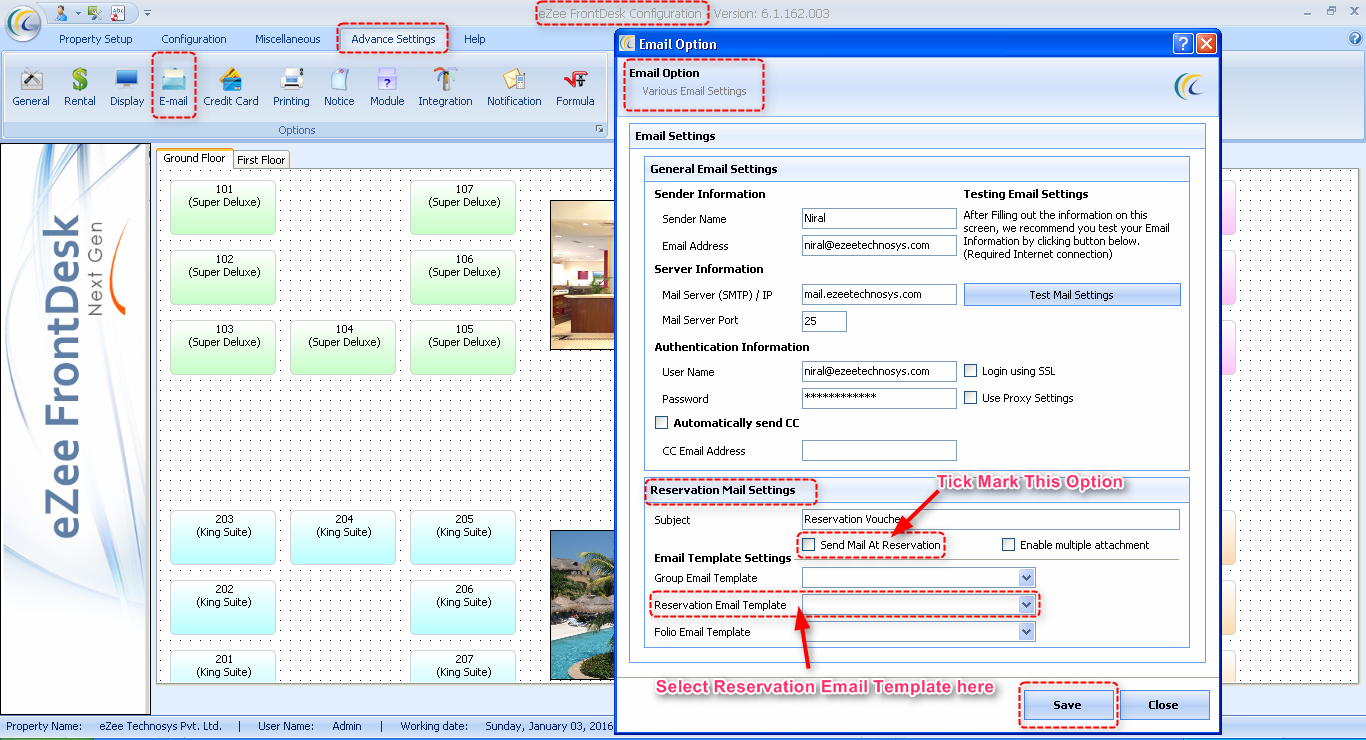
Task: Select room 102 Super Deluxe
Action: click(x=223, y=277)
